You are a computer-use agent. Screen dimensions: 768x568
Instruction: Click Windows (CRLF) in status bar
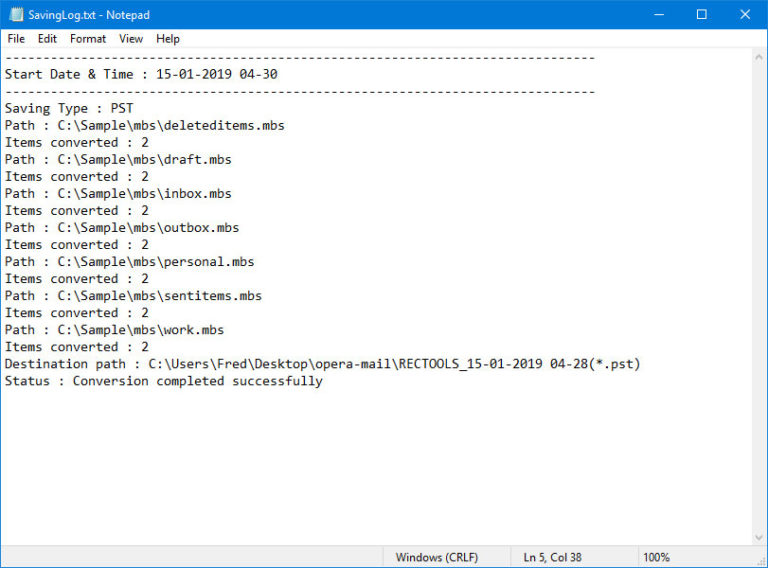[437, 557]
